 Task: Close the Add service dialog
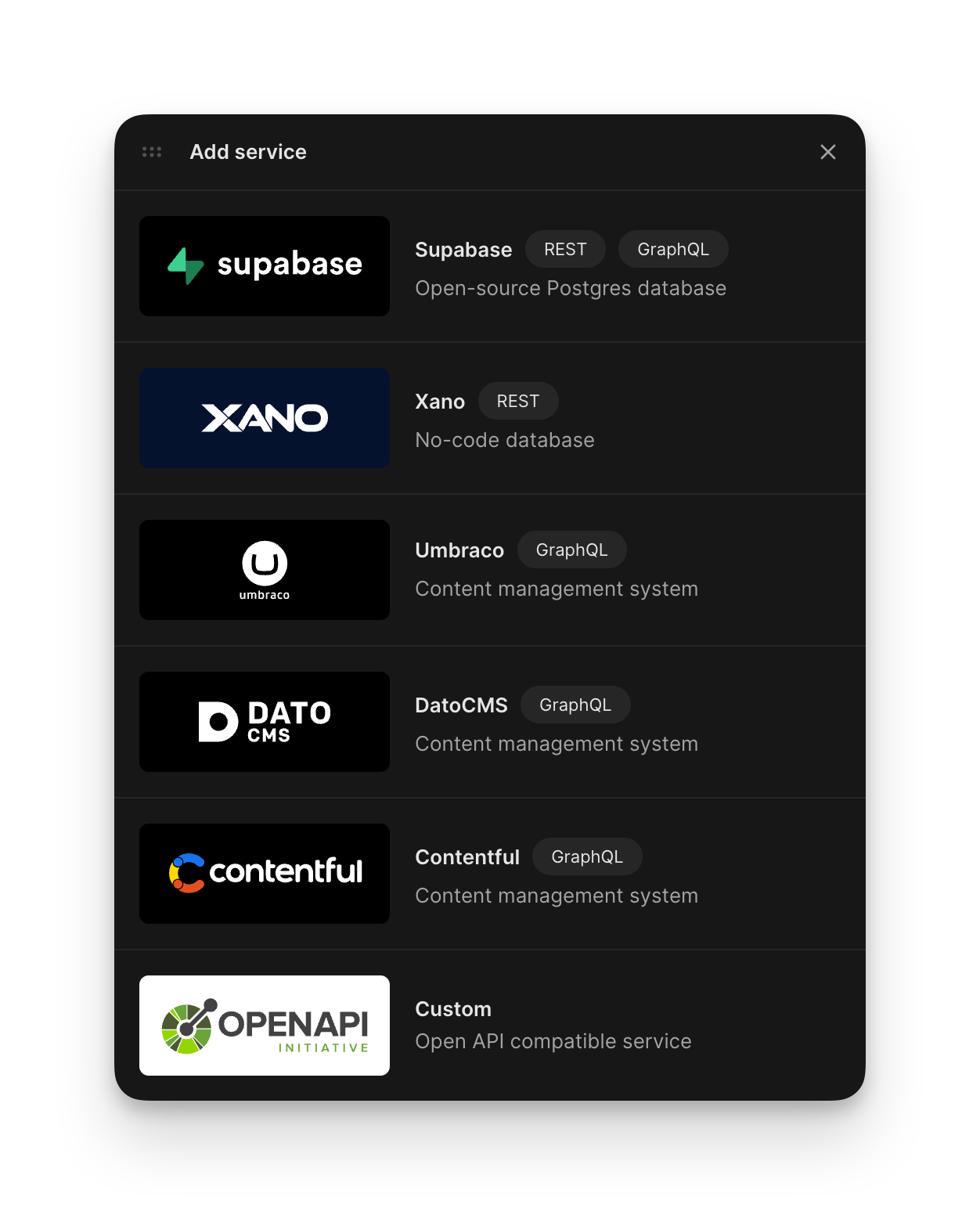tap(828, 152)
